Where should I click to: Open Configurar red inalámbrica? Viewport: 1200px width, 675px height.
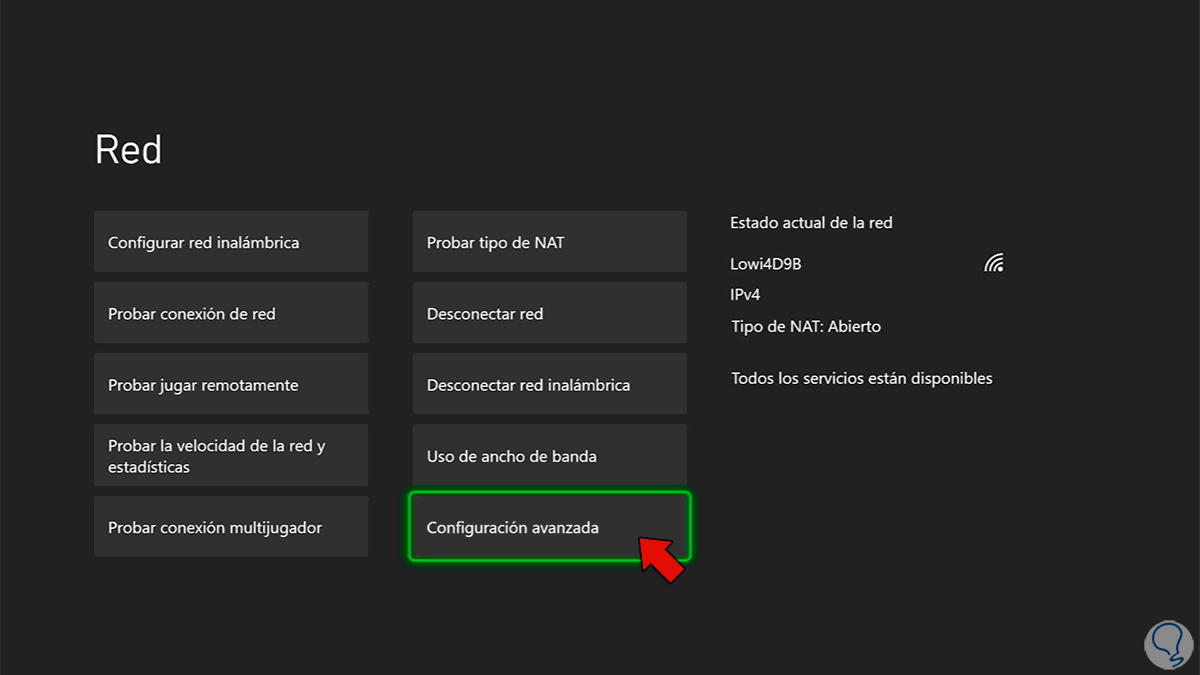[x=231, y=242]
